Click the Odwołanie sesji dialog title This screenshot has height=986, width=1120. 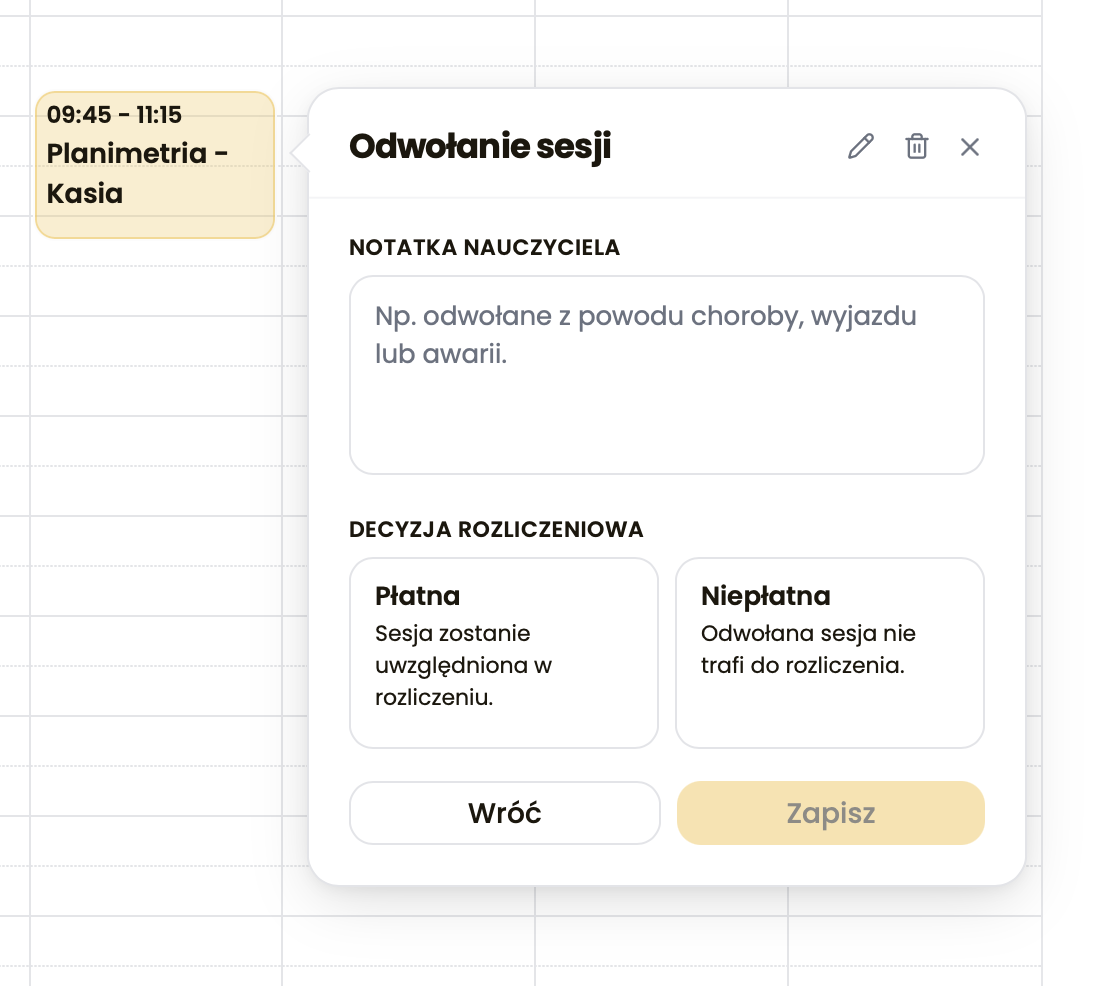tap(482, 146)
